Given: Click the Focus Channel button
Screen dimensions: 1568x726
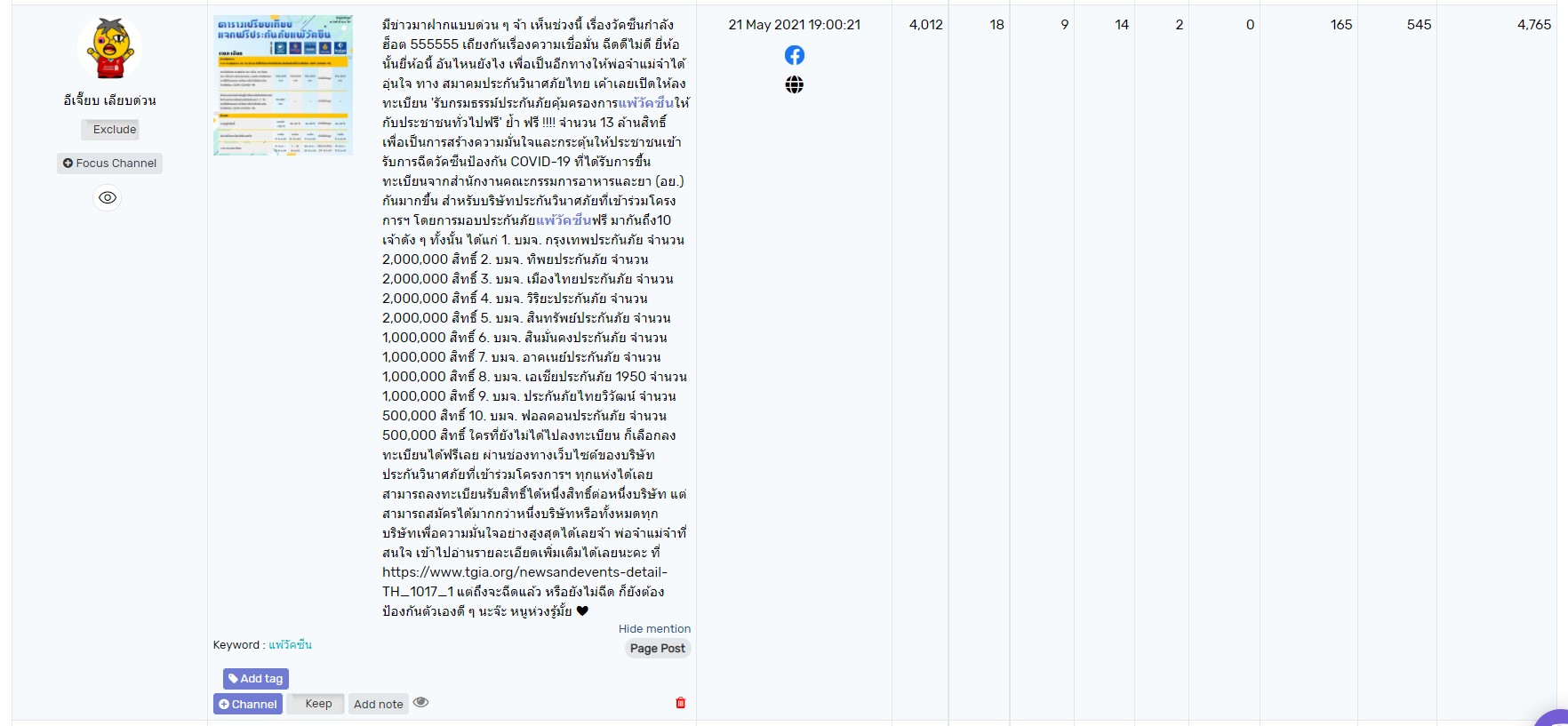Looking at the screenshot, I should 109,164.
